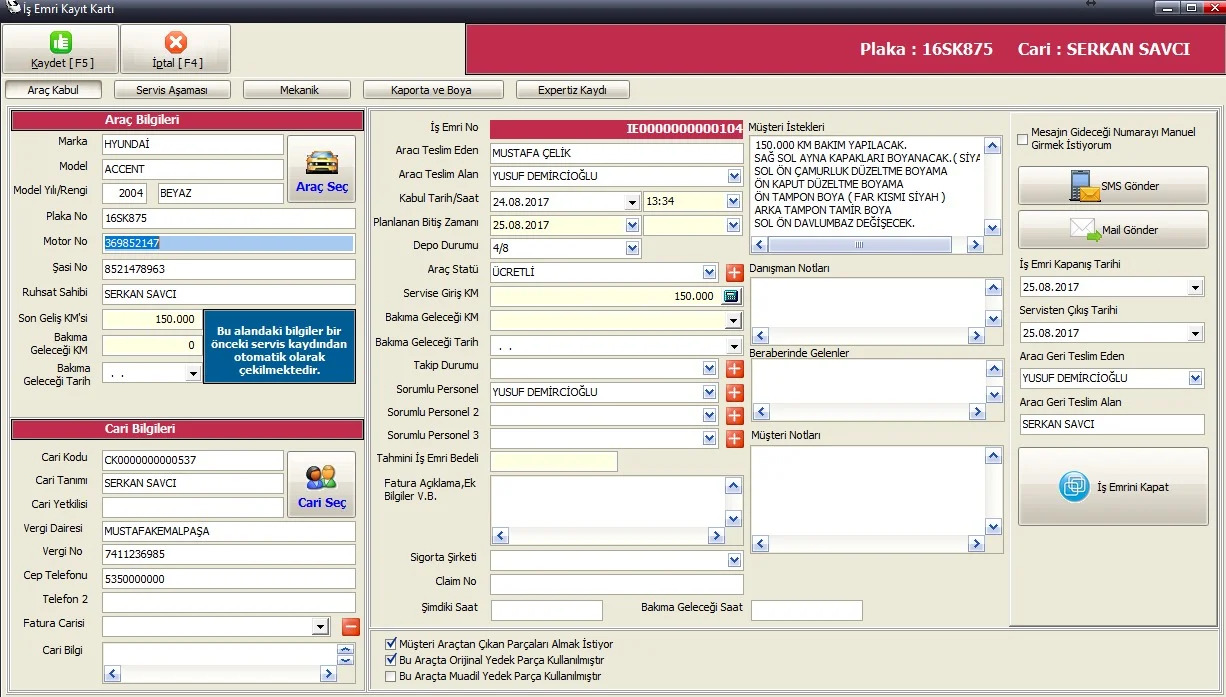Open the Kaporta ve Boya tab
1226x697 pixels.
(x=431, y=90)
